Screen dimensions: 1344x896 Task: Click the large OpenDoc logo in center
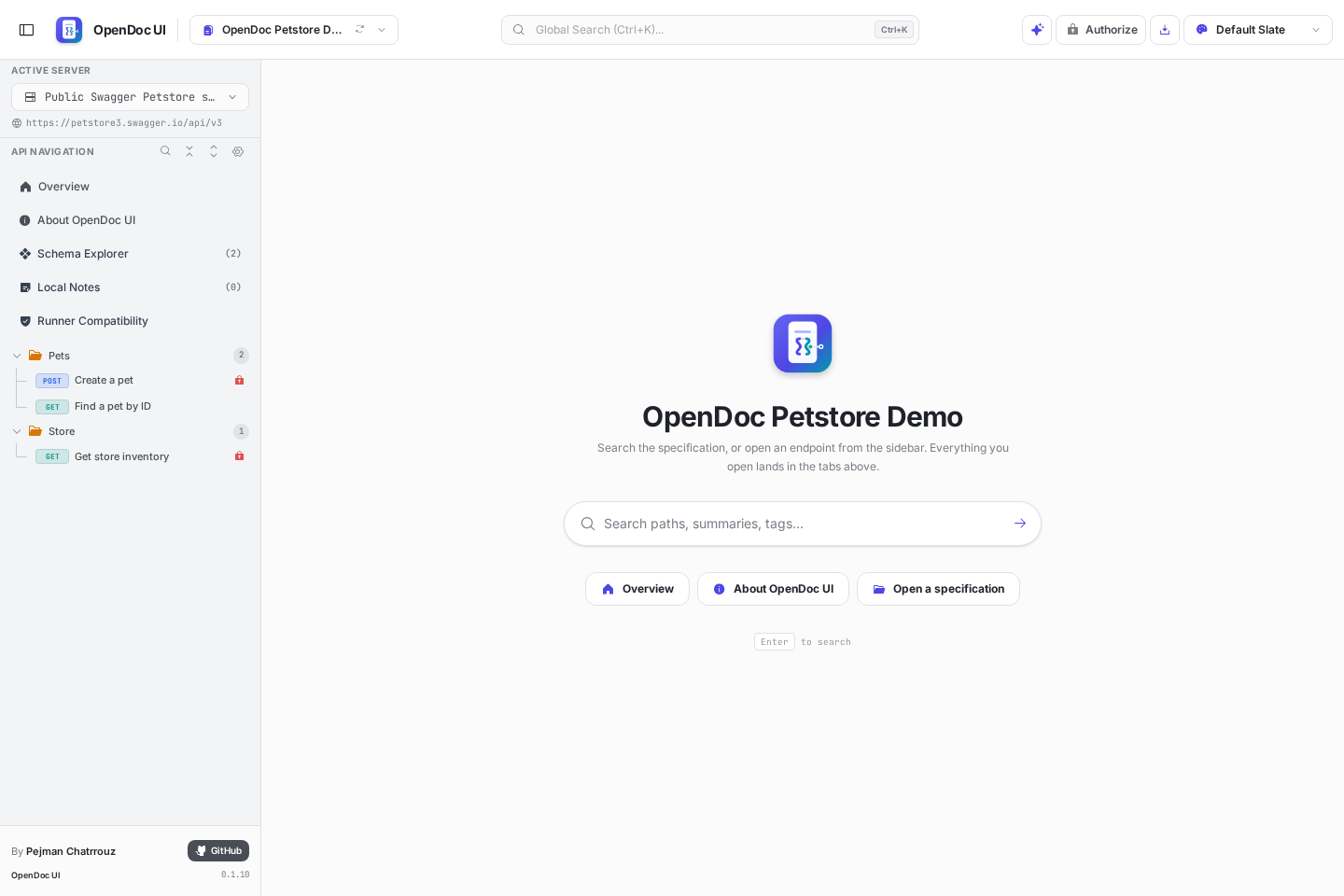pos(803,343)
